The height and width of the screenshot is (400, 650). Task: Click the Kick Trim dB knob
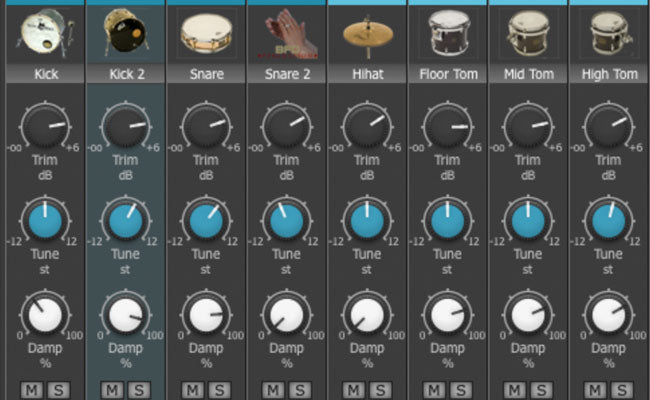(44, 126)
